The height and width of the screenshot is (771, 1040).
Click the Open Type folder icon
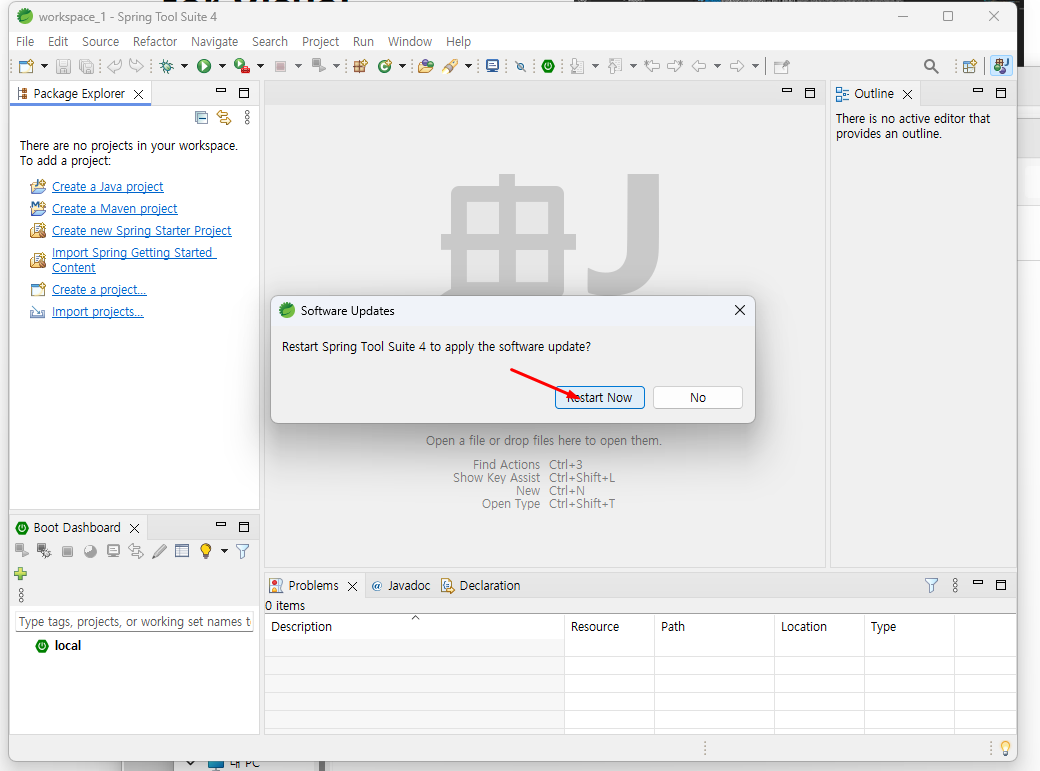tap(426, 66)
